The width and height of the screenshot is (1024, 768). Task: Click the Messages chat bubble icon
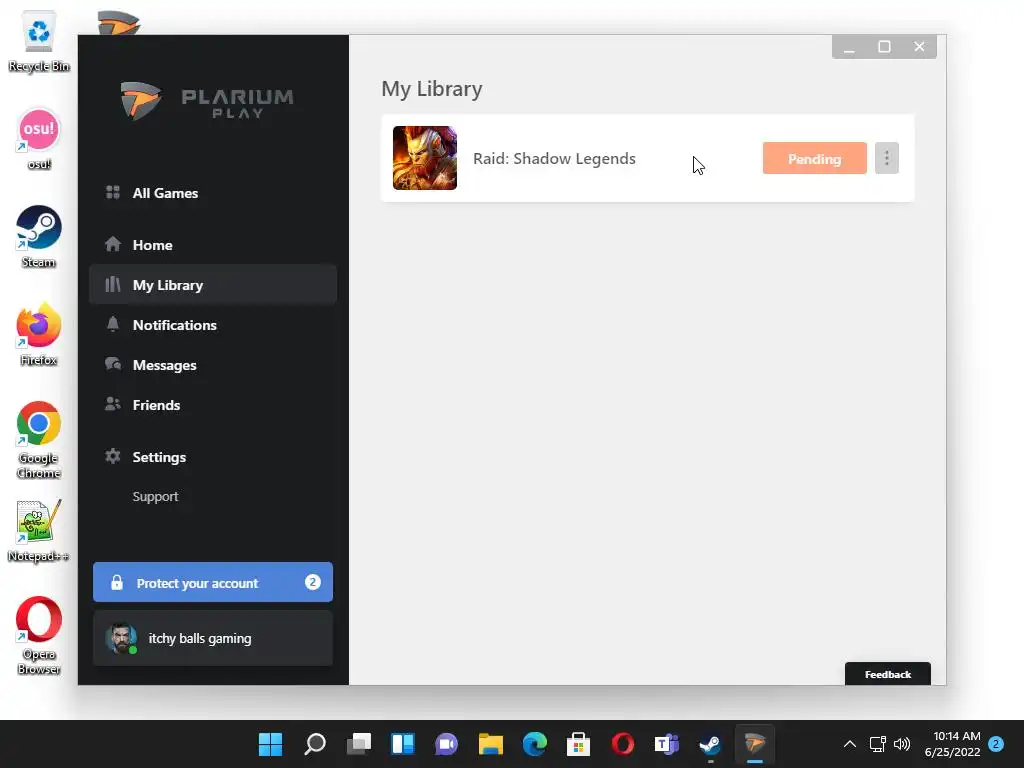tap(113, 364)
